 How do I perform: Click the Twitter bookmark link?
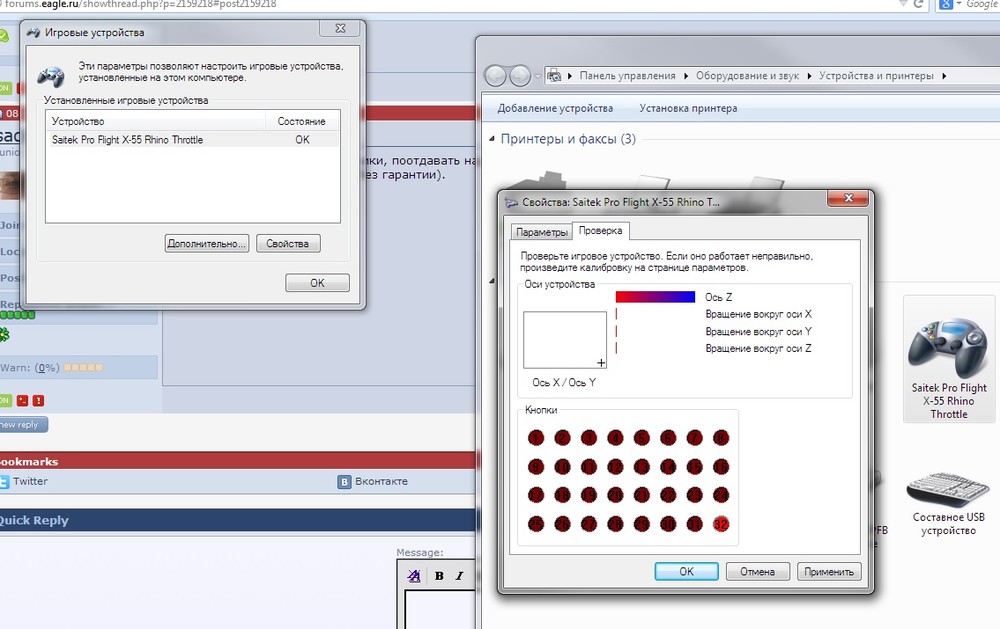pyautogui.click(x=30, y=481)
